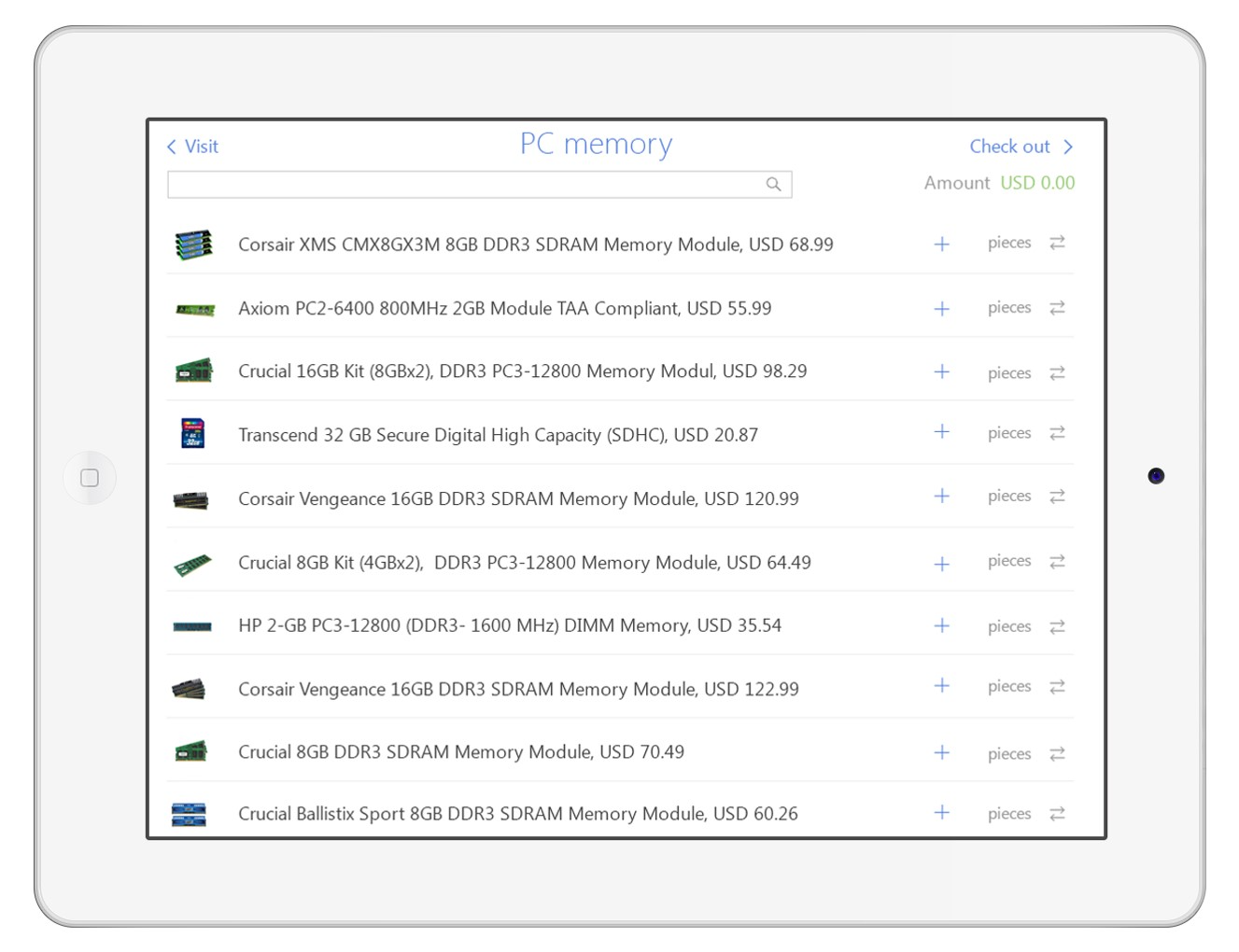Open Corsair XMS CMX8GX3M product thumbnail

(193, 245)
